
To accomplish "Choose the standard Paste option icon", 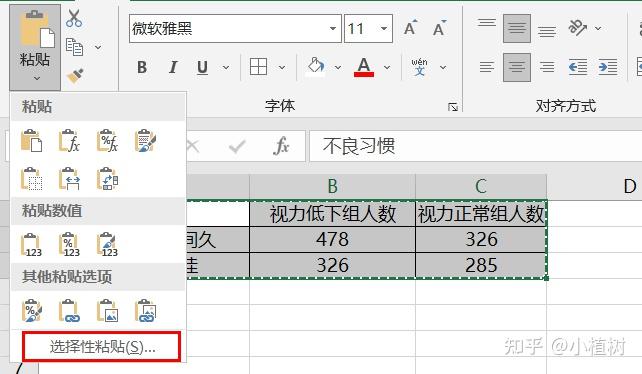I will pyautogui.click(x=32, y=141).
